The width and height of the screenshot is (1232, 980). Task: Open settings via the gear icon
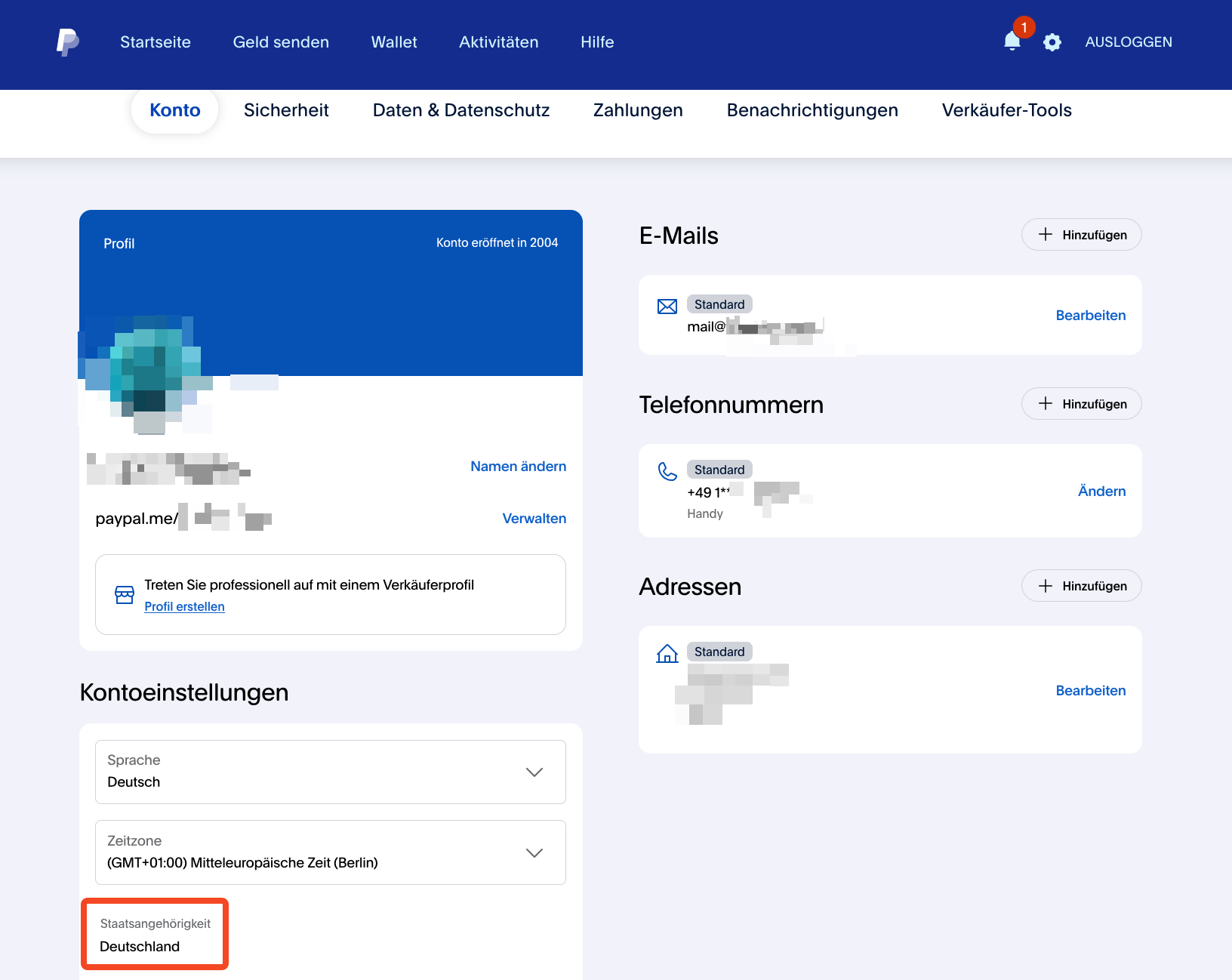[1052, 42]
